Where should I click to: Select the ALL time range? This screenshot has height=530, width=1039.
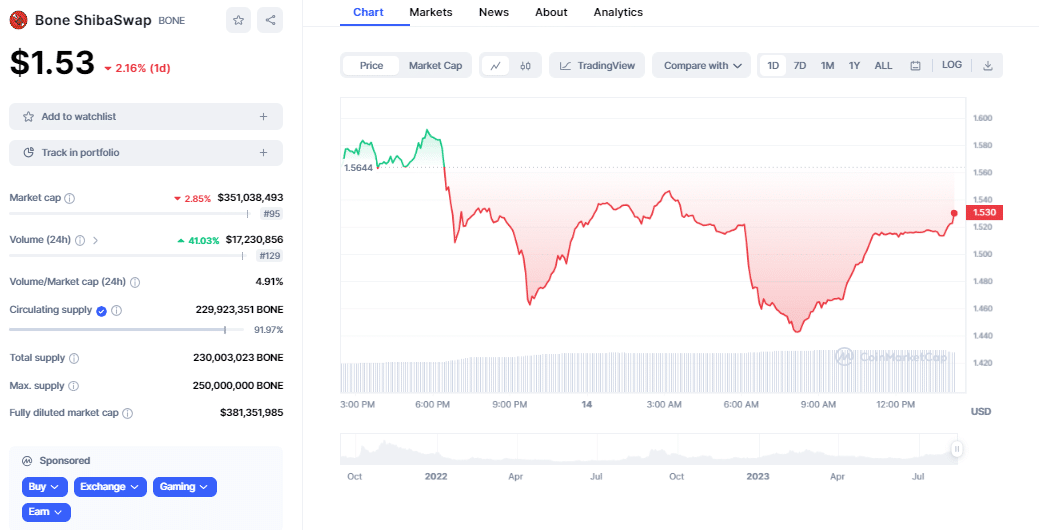[x=883, y=66]
